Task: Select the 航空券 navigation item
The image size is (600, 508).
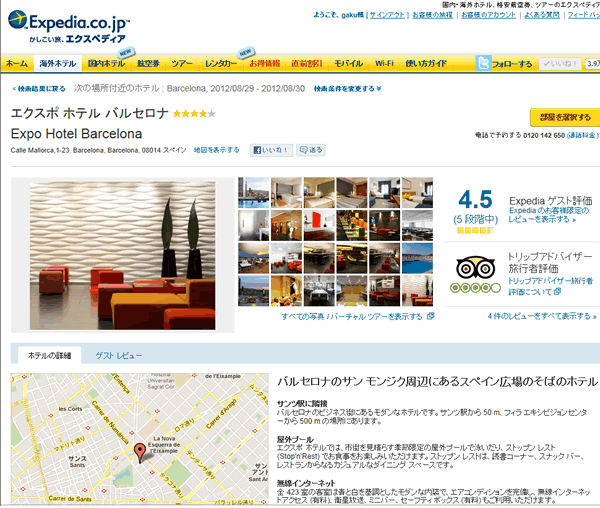Action: pyautogui.click(x=148, y=64)
